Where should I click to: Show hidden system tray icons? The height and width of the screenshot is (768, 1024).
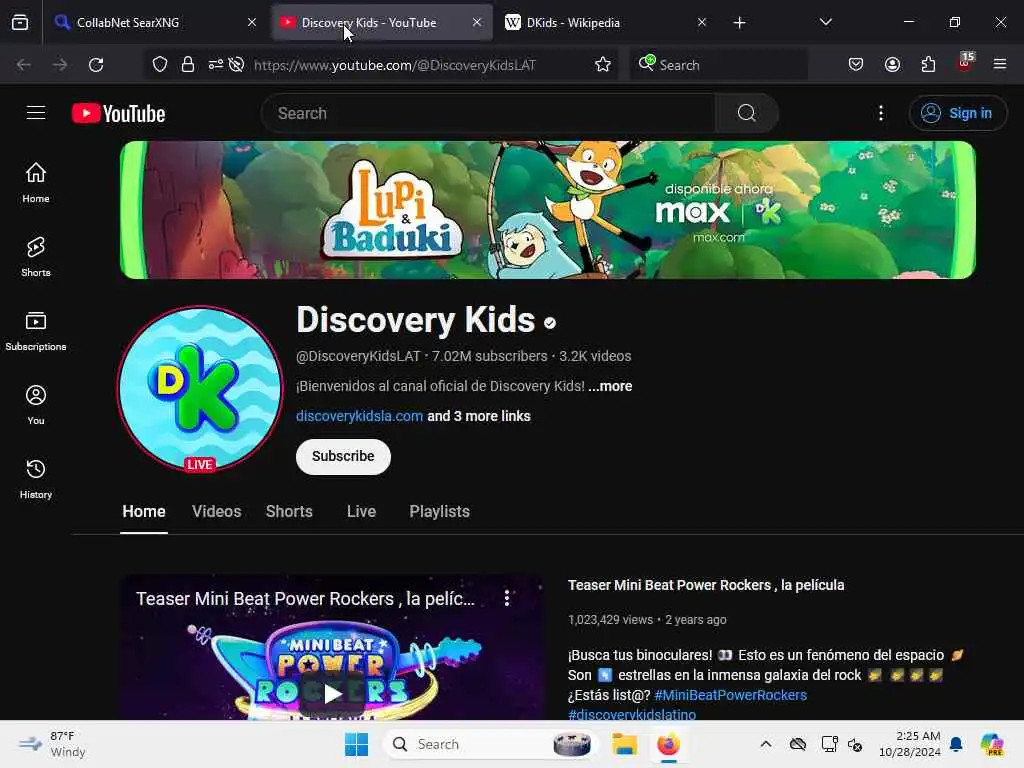coord(766,744)
